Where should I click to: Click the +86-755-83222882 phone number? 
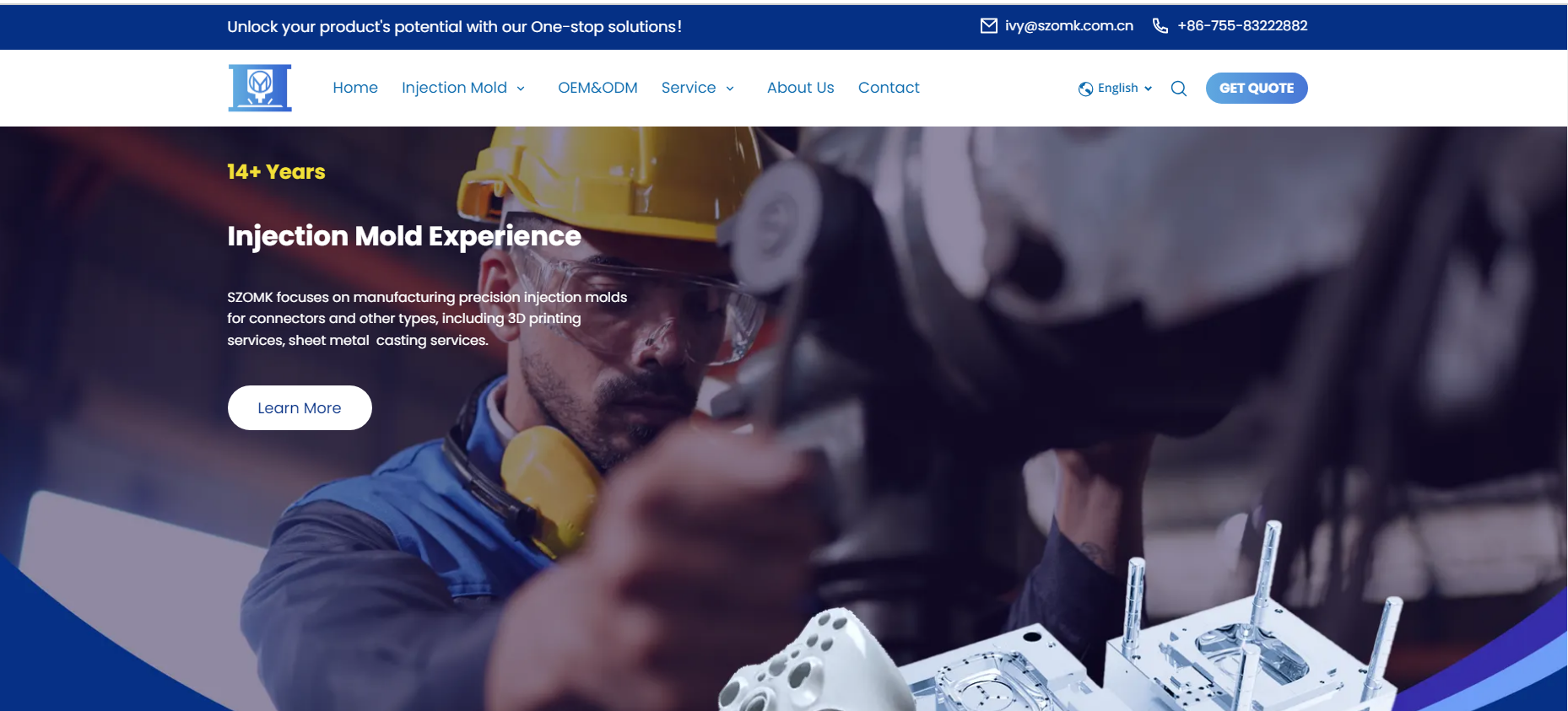pos(1242,26)
